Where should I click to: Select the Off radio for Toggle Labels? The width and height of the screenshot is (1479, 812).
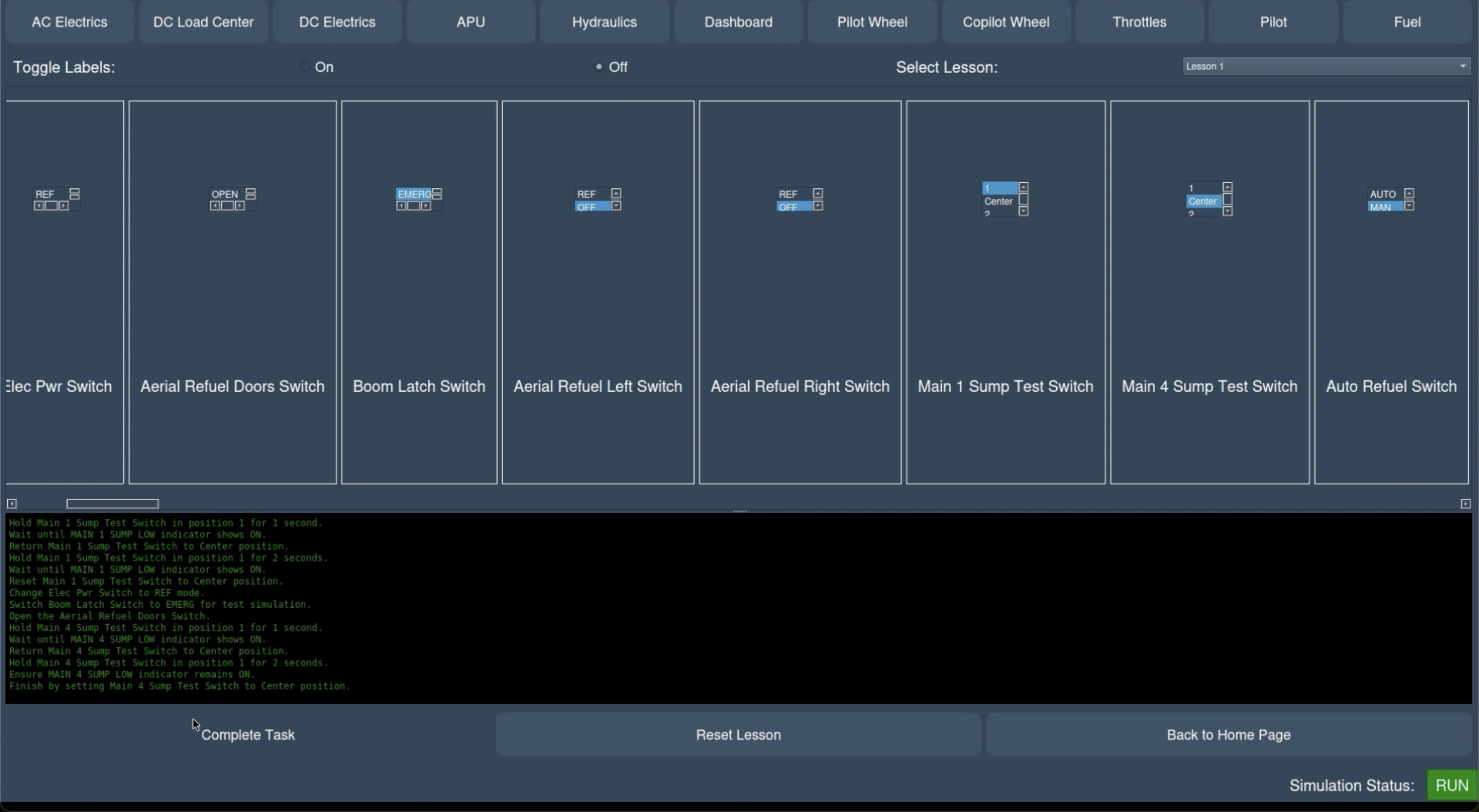[x=599, y=67]
